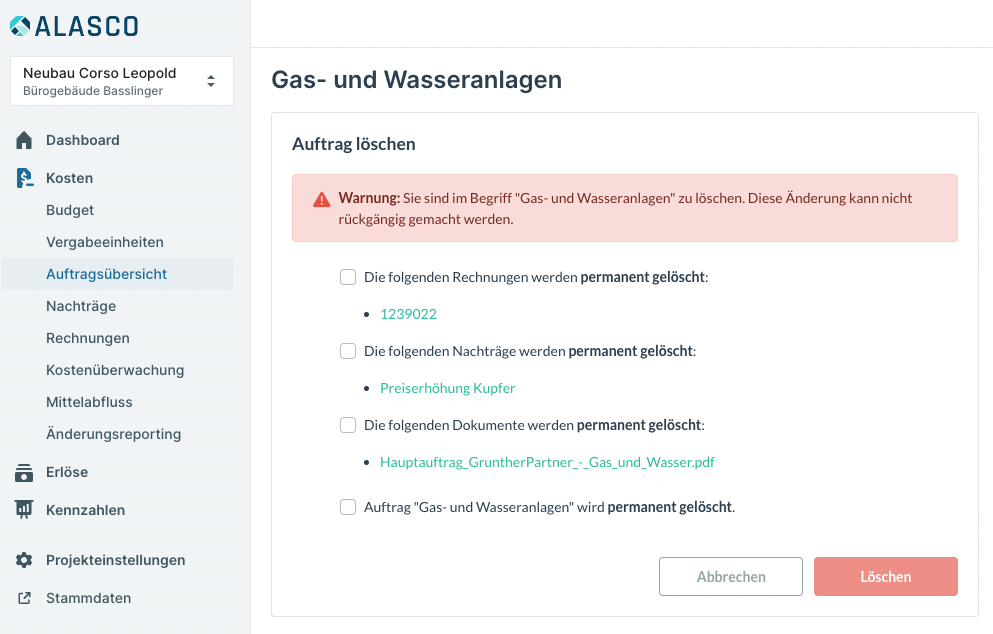
Task: Open the Neubau Corso Leopold project selector
Action: pyautogui.click(x=122, y=81)
